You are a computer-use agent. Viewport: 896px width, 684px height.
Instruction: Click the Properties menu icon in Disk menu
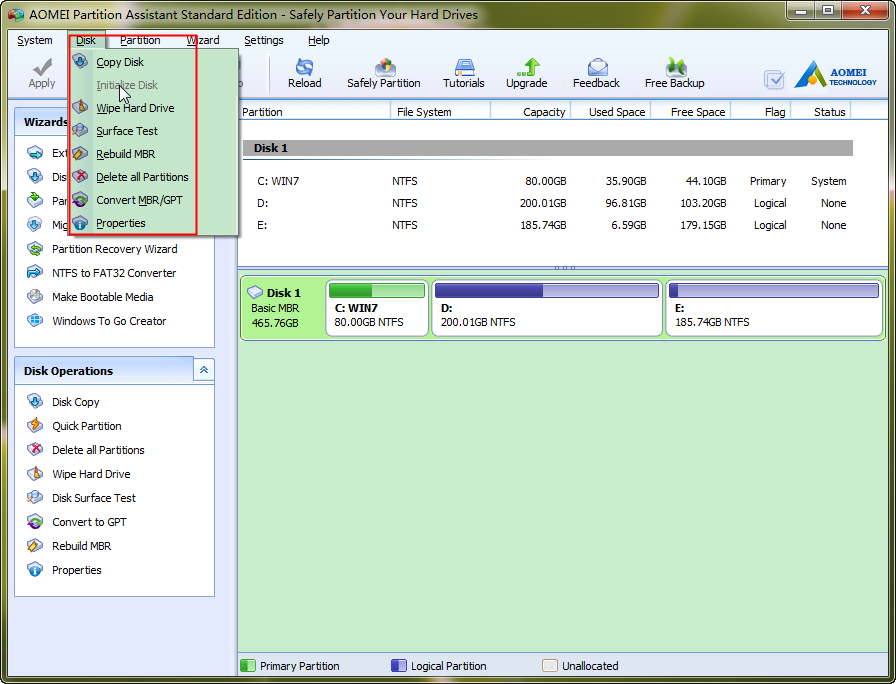(81, 222)
